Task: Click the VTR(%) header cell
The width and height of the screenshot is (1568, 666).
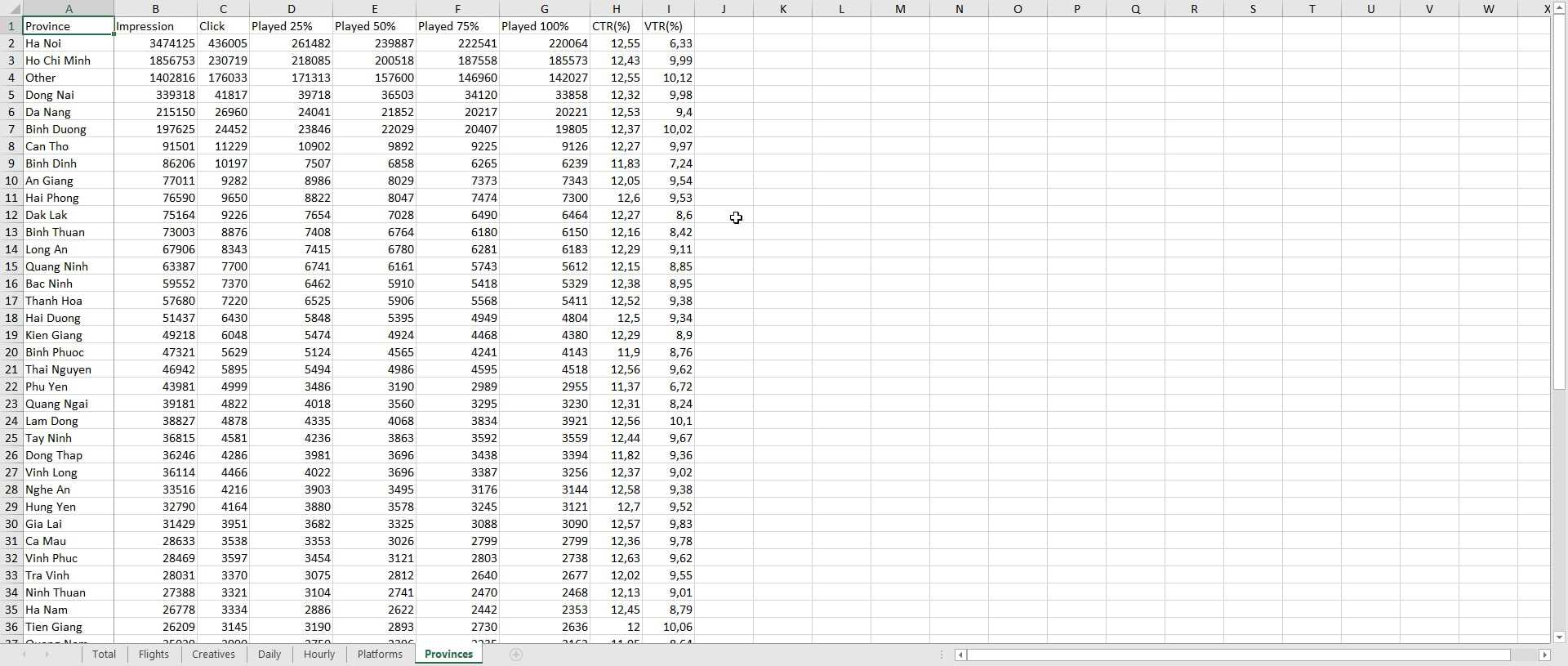Action: [x=668, y=26]
